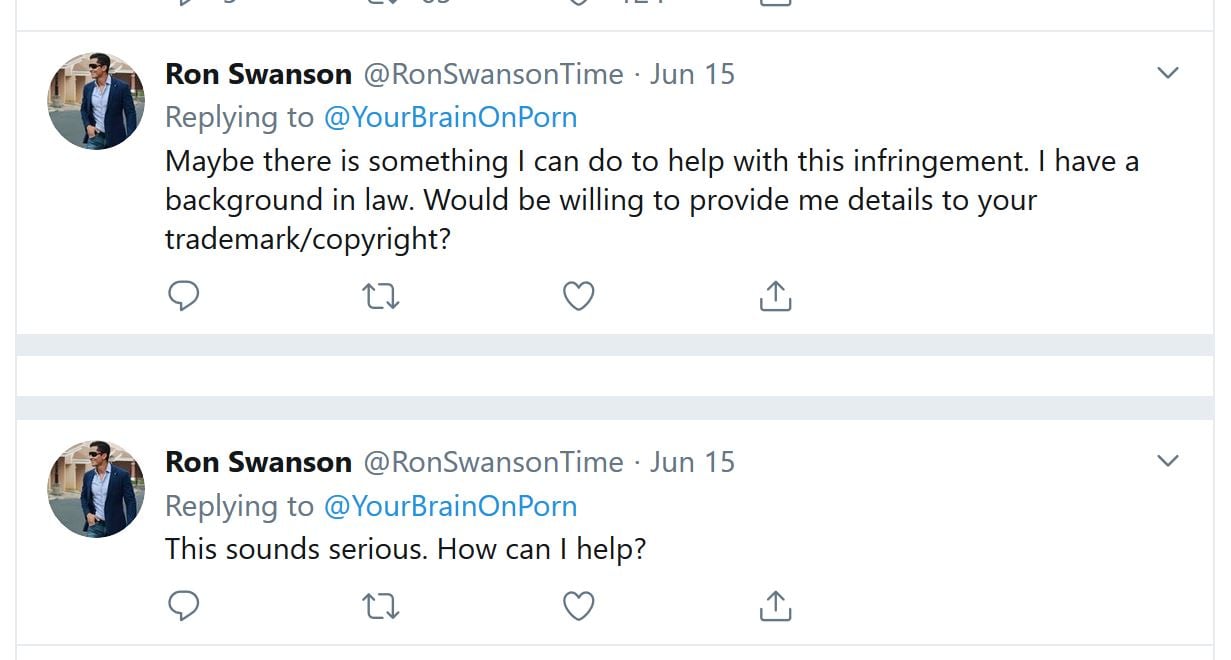Retweet the 'background in law' tweet

[x=380, y=296]
